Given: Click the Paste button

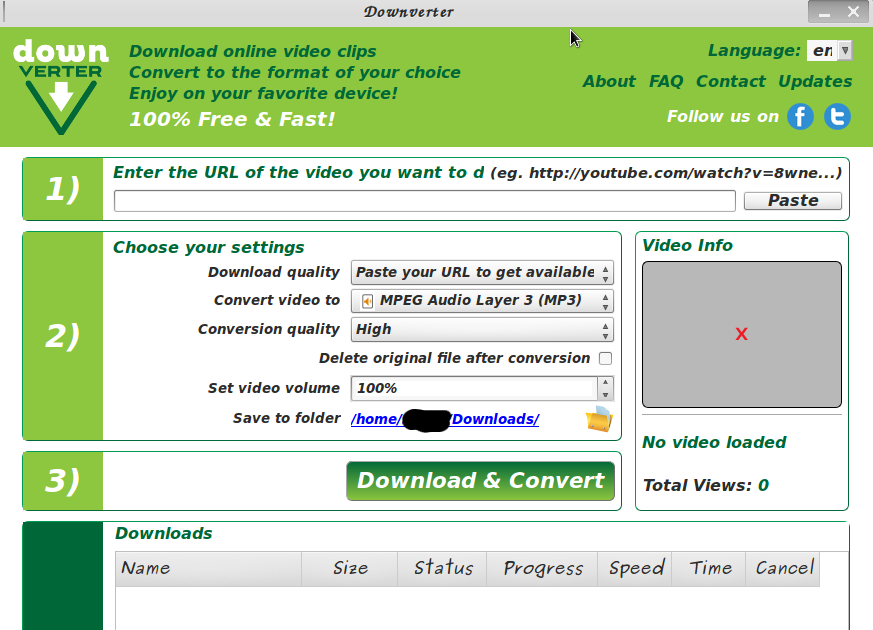Looking at the screenshot, I should tap(793, 200).
